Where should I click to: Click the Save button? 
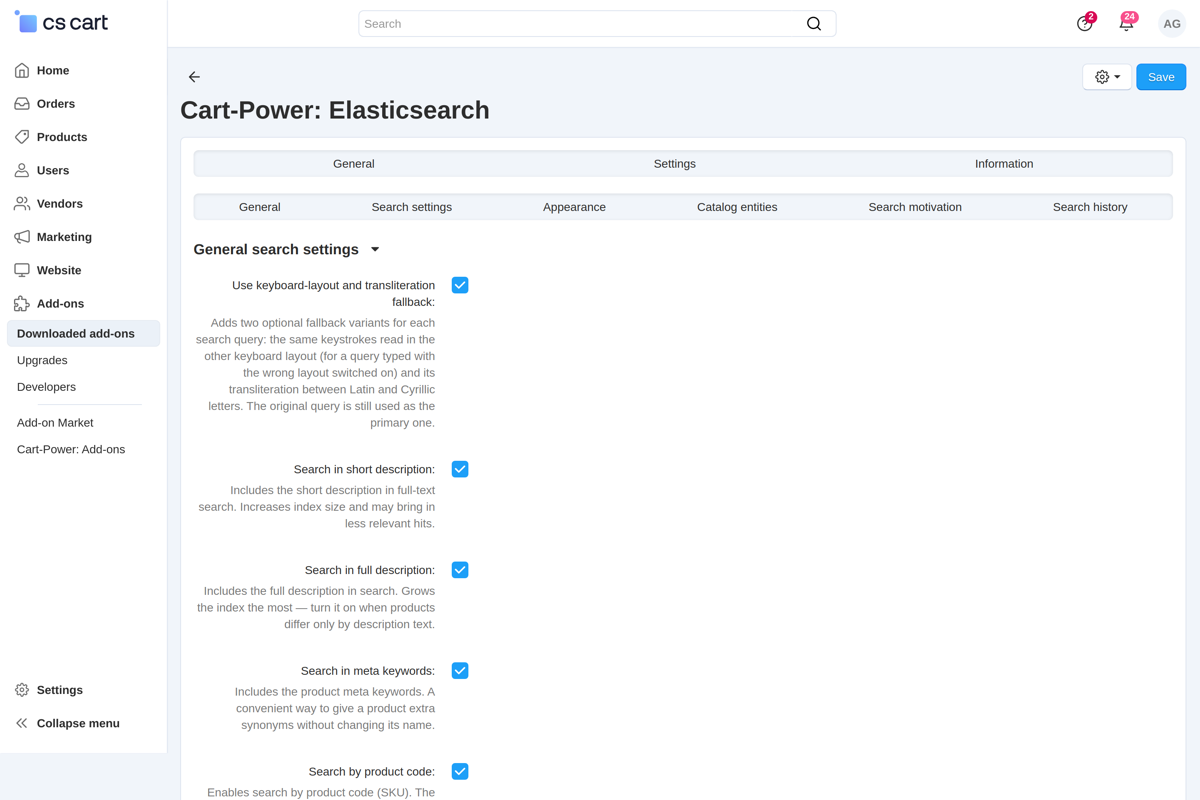[x=1161, y=77]
